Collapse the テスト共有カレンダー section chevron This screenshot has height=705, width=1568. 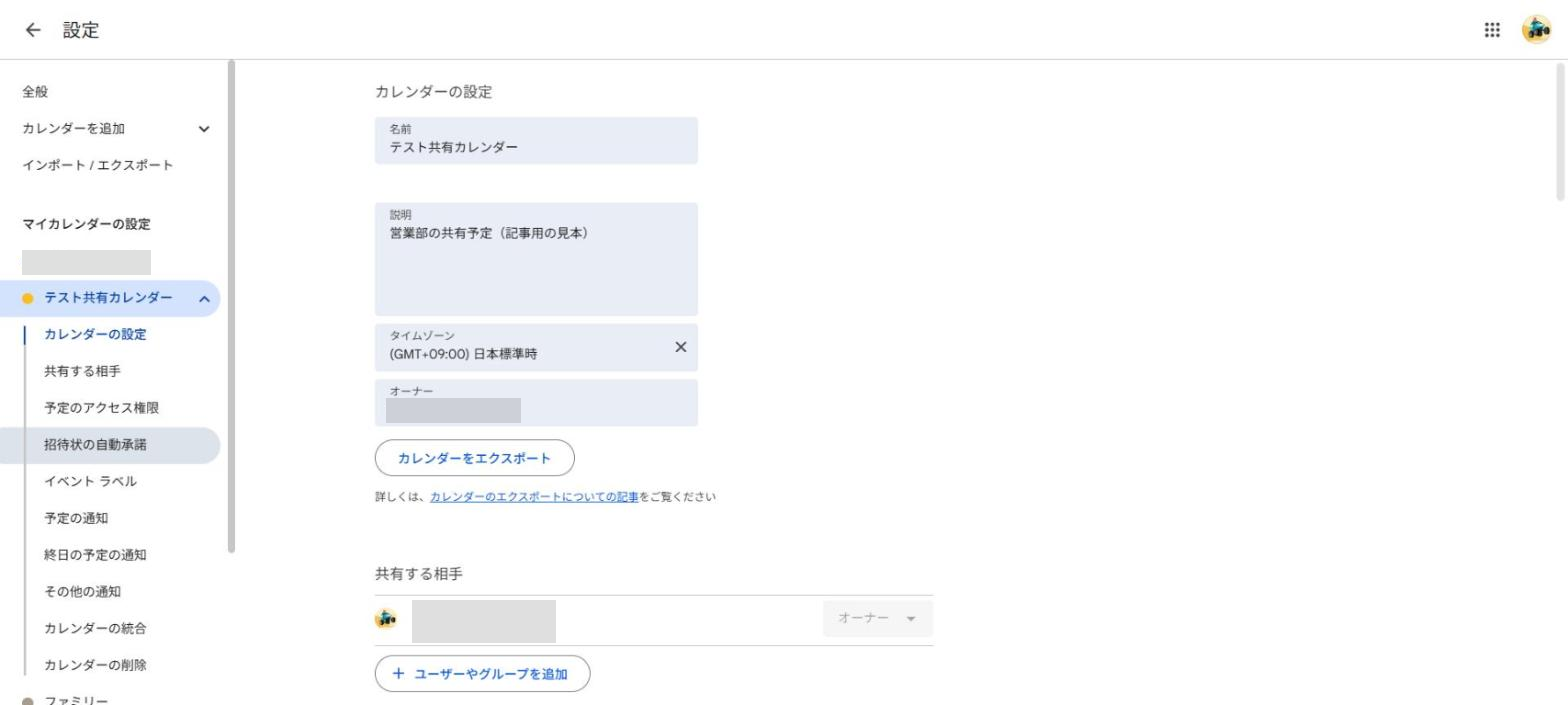pos(203,299)
